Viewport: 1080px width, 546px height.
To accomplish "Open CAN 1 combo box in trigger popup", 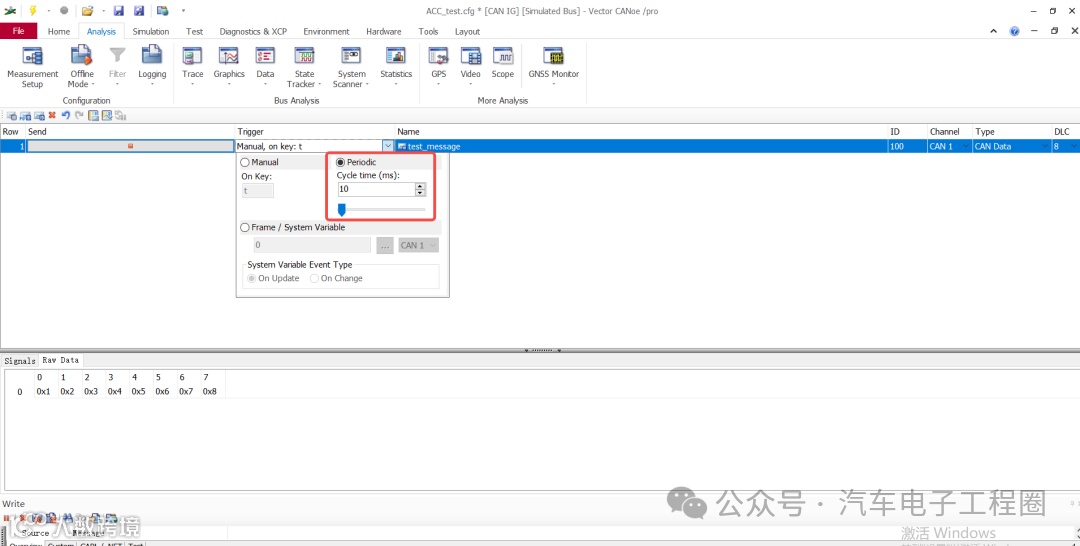I will click(419, 245).
